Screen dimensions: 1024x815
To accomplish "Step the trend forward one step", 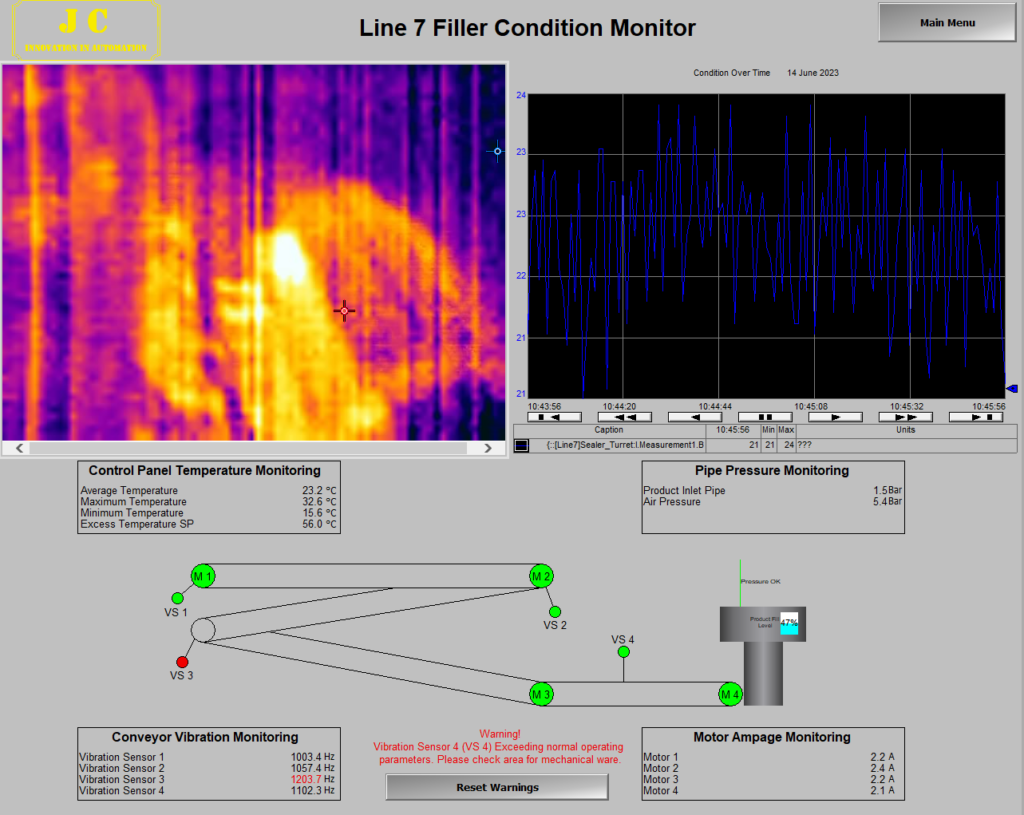I will pyautogui.click(x=835, y=417).
